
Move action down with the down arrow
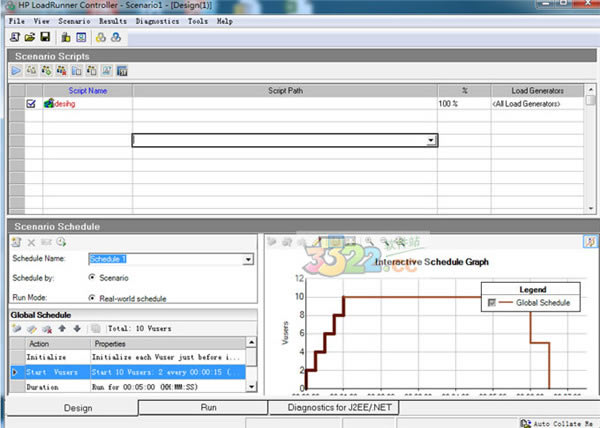pos(76,328)
